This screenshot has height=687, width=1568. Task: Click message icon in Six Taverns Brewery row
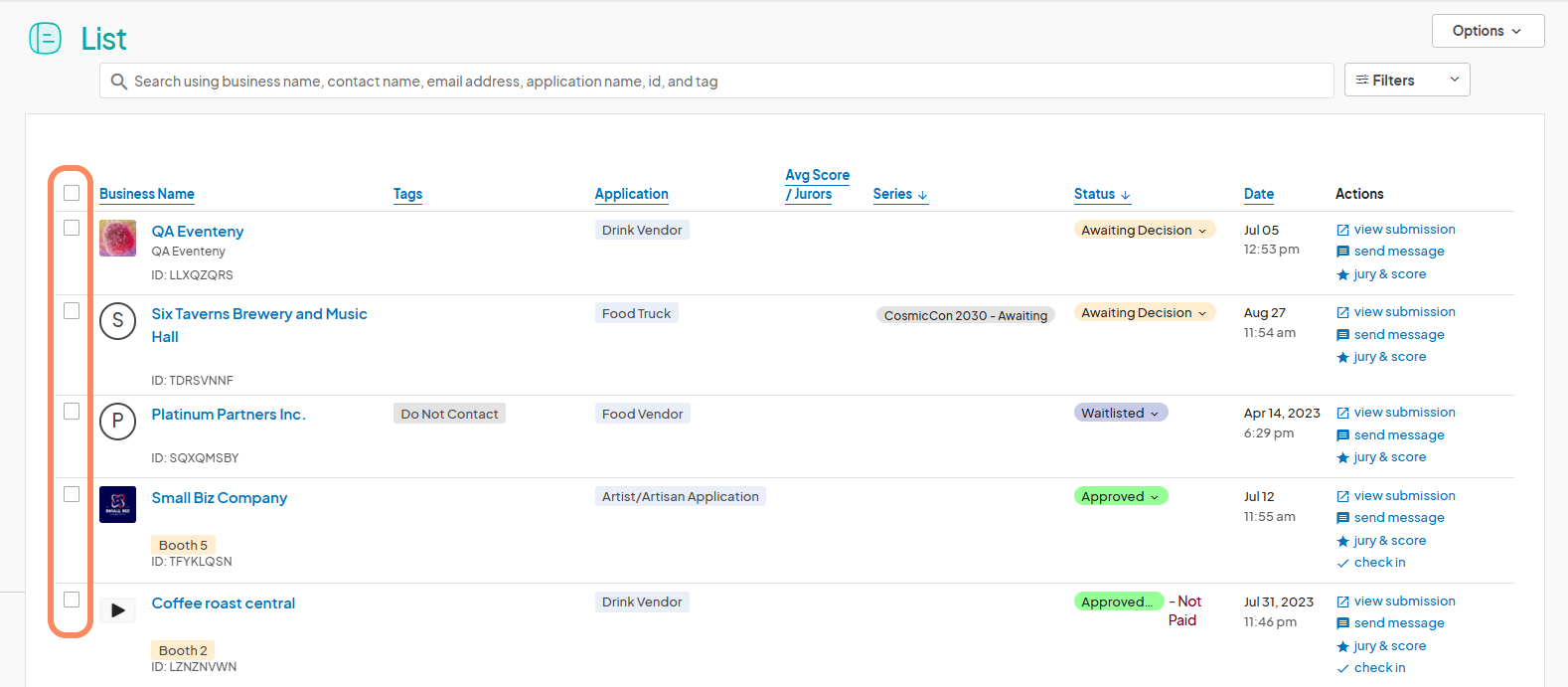[1343, 336]
